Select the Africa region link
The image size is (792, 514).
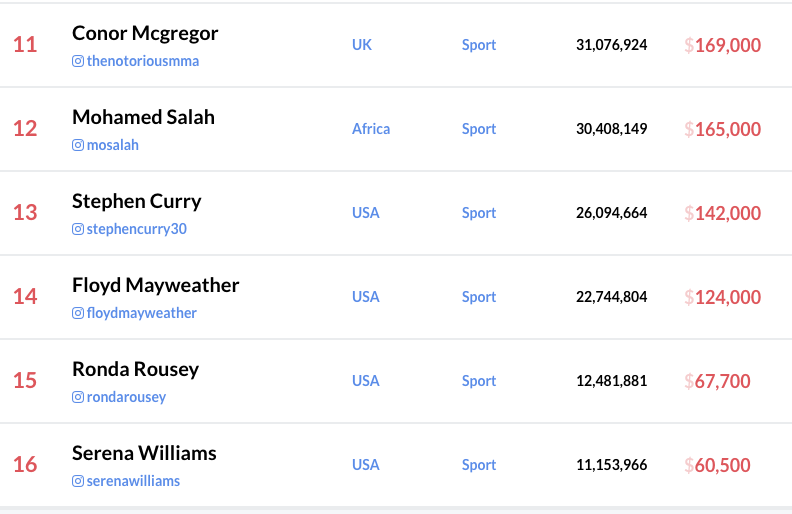coord(371,129)
